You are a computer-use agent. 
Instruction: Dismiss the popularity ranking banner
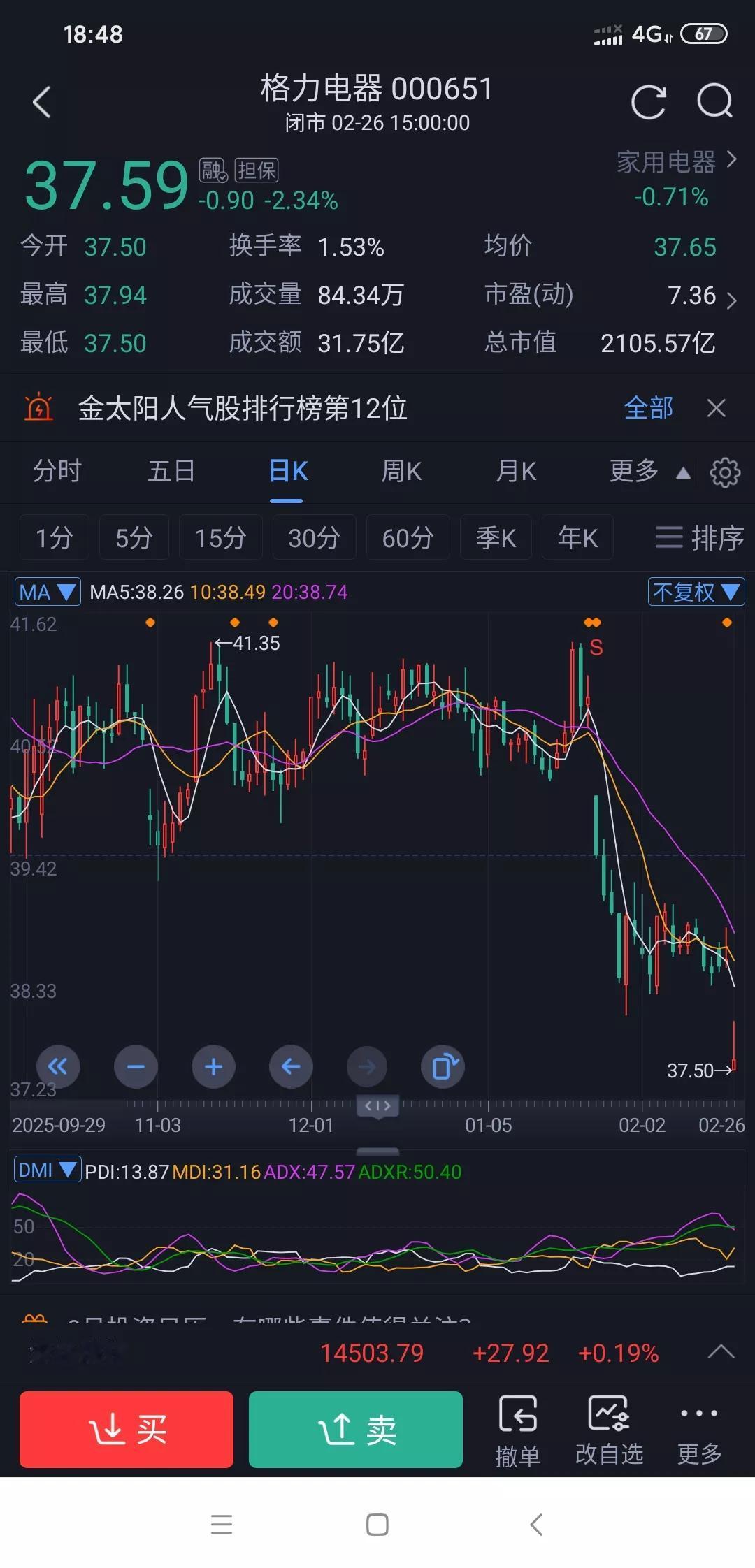pos(717,408)
